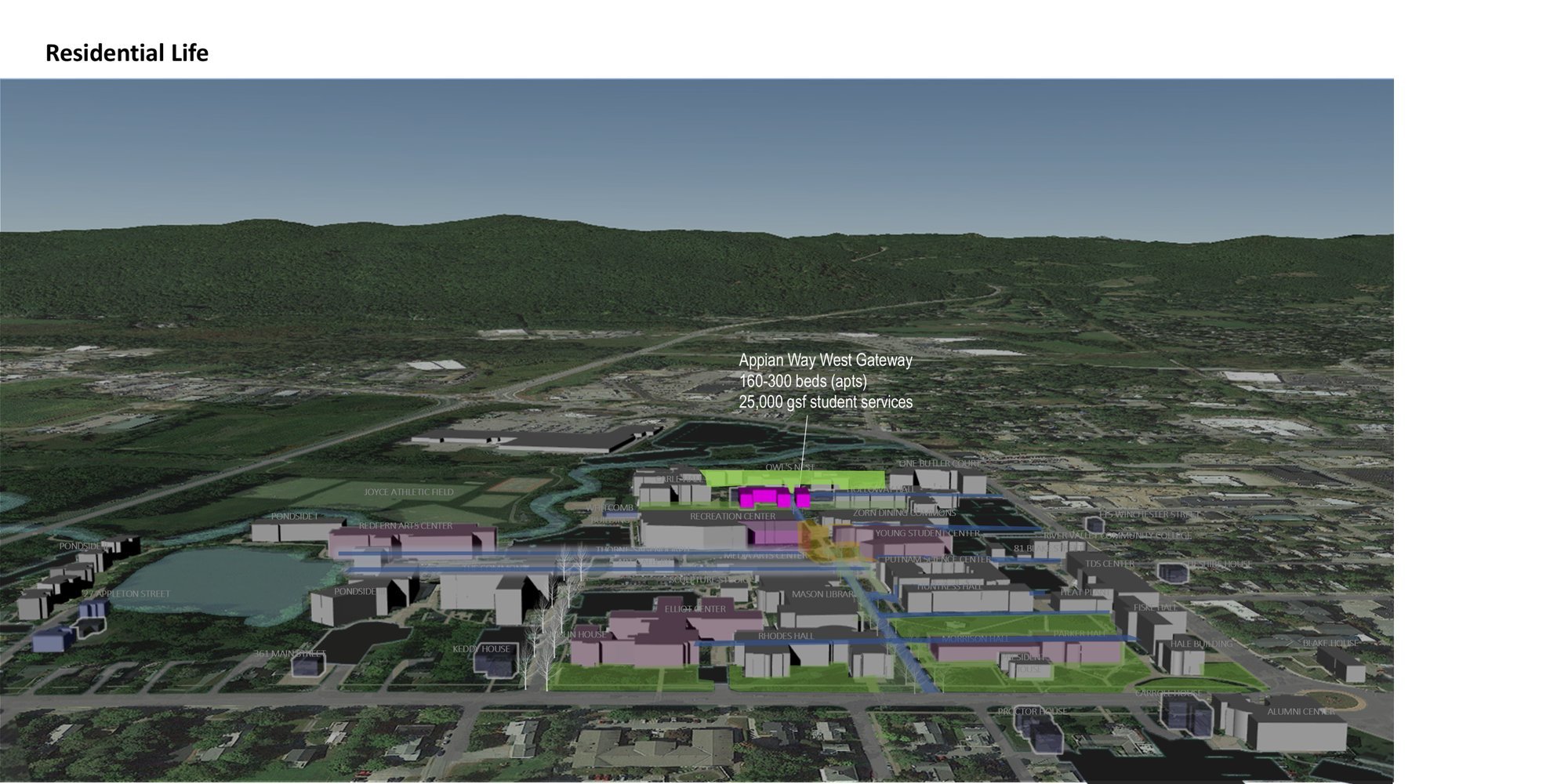
Task: Click the 'ONE BUTLER COURT' label
Action: tap(939, 464)
